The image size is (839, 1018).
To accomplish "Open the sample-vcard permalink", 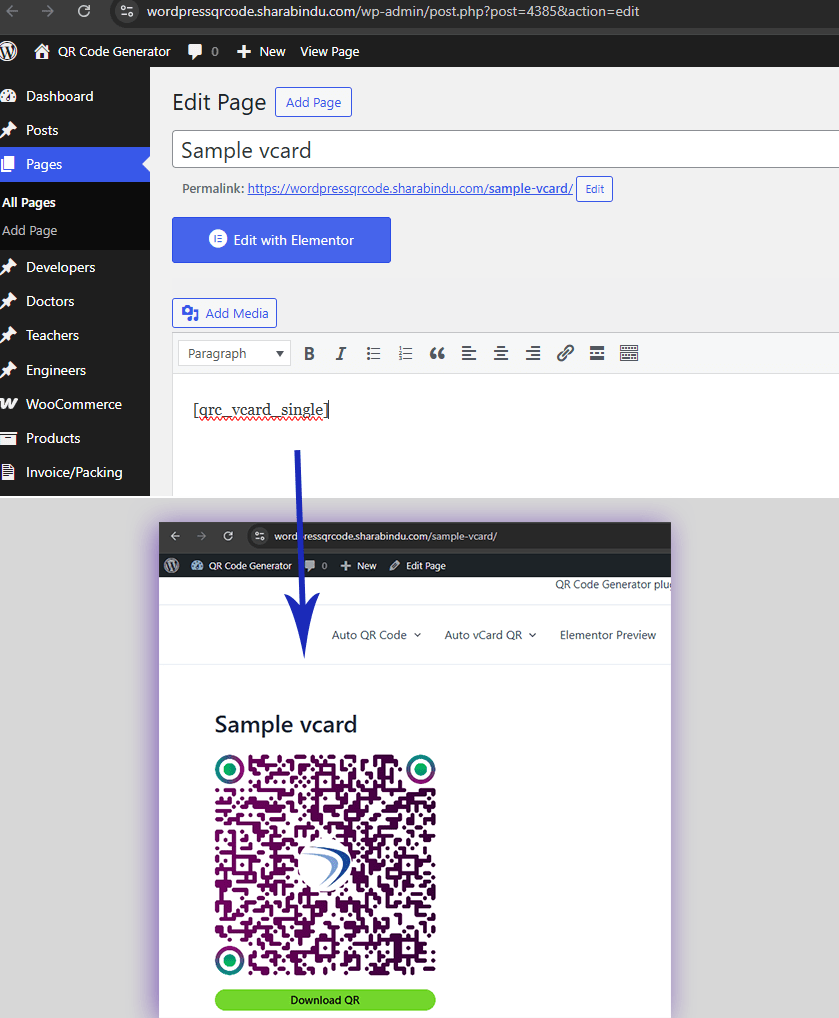I will click(x=410, y=189).
